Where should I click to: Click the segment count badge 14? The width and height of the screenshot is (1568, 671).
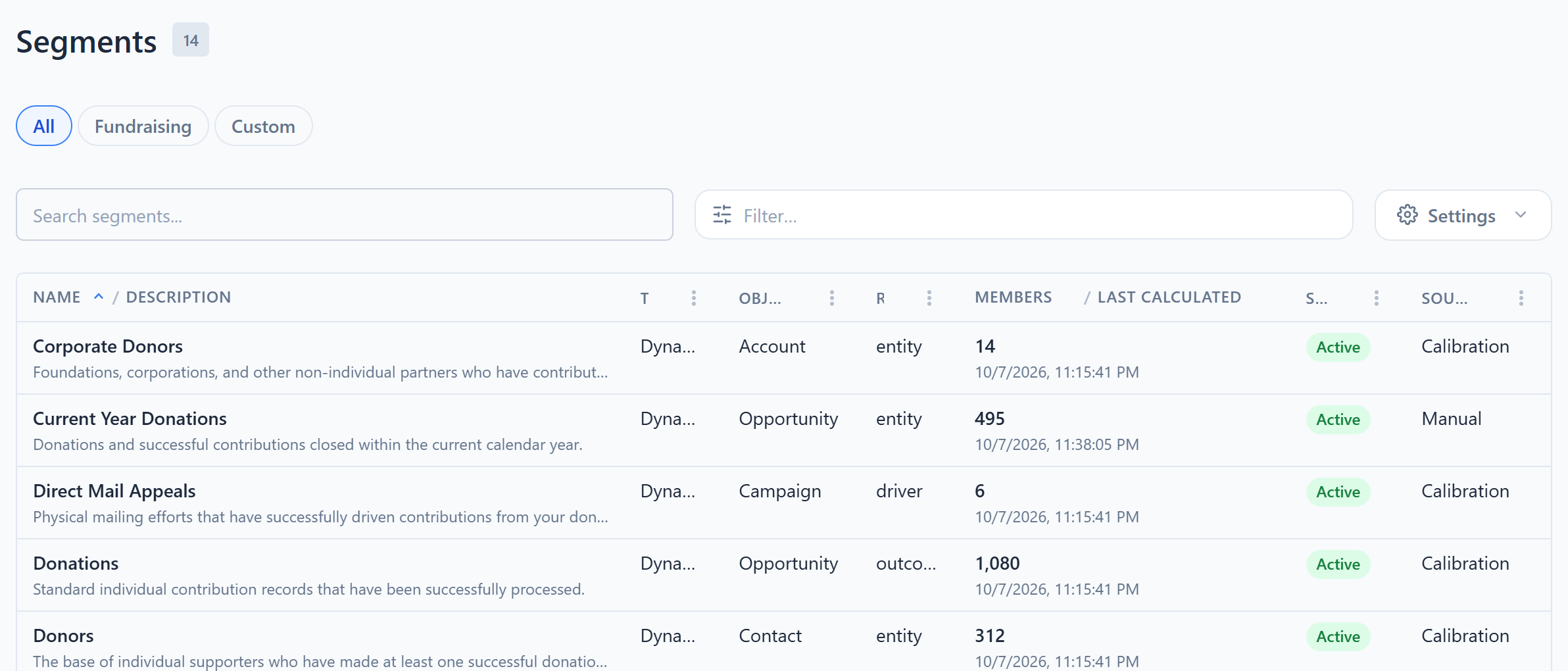(x=191, y=40)
